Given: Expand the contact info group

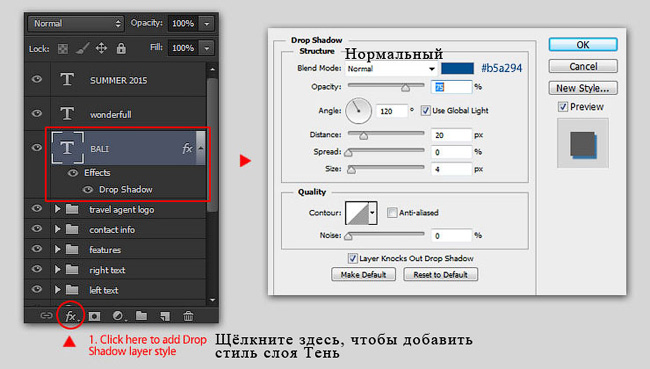Looking at the screenshot, I should point(57,229).
